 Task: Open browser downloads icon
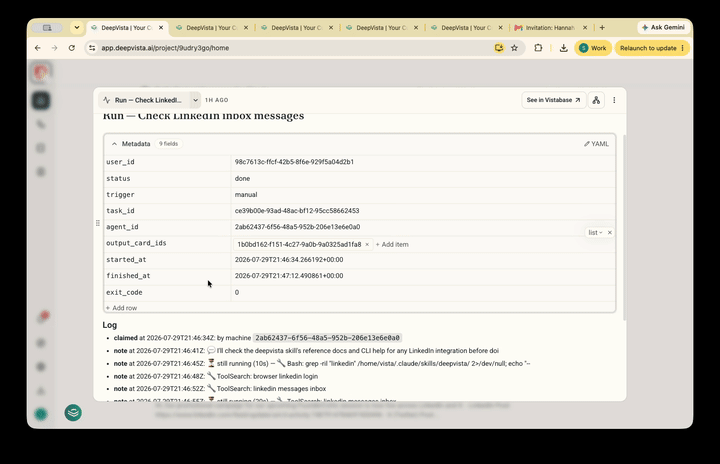(563, 48)
